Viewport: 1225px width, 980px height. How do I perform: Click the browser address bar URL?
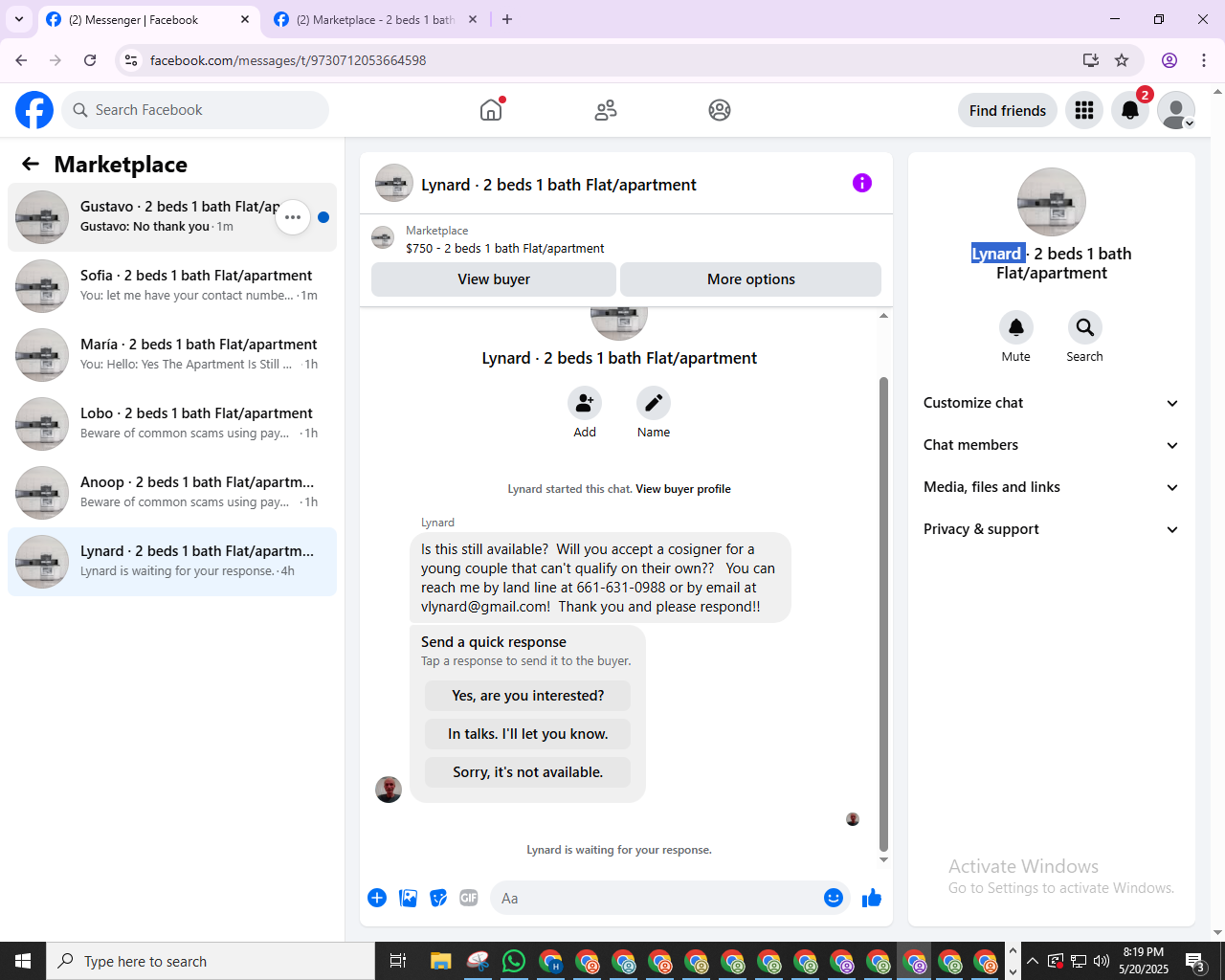click(x=288, y=60)
